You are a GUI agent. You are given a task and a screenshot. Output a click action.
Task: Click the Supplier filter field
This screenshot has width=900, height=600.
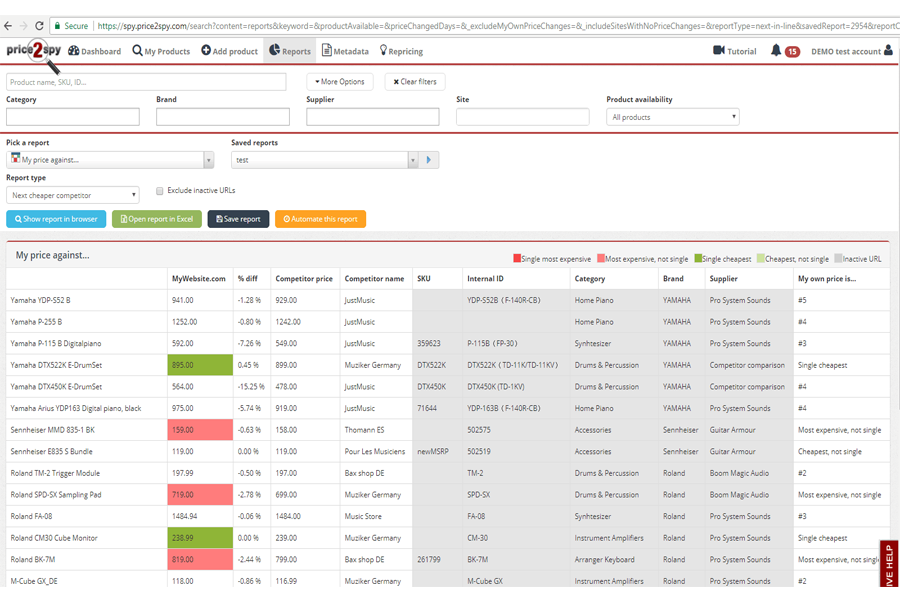coord(373,117)
